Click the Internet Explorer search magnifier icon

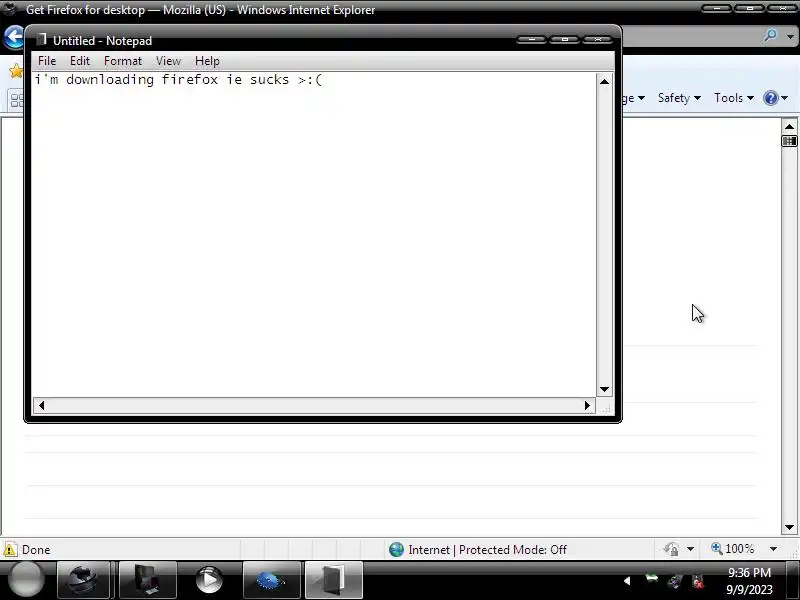point(770,36)
